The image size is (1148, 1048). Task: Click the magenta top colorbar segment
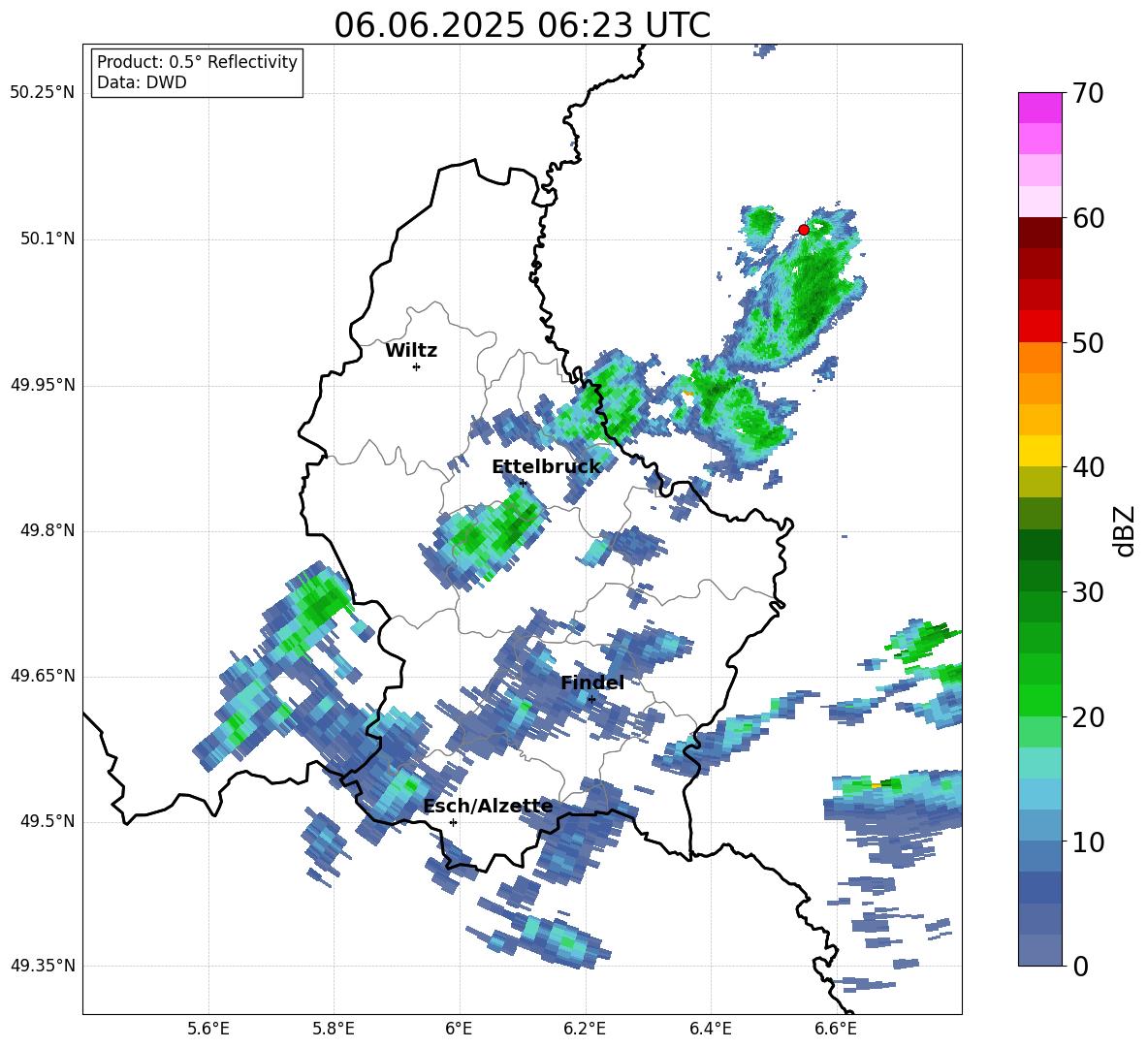coord(1039,108)
